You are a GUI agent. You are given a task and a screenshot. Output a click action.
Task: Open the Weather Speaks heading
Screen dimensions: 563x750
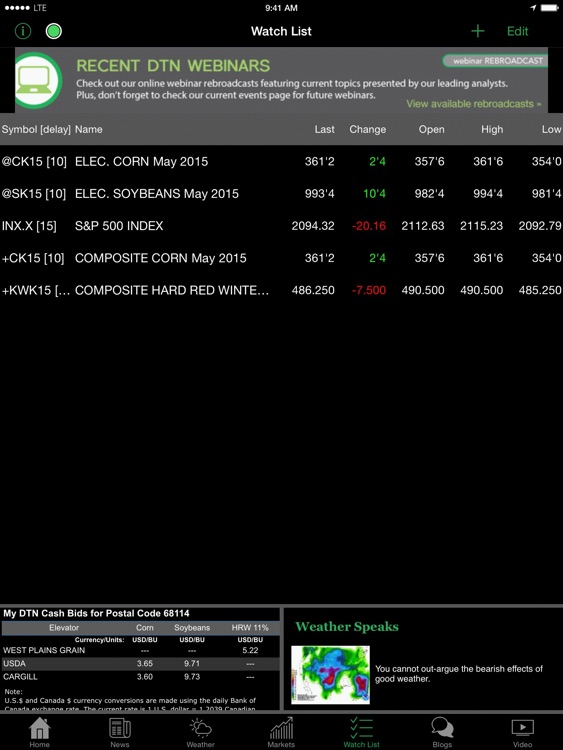tap(347, 627)
